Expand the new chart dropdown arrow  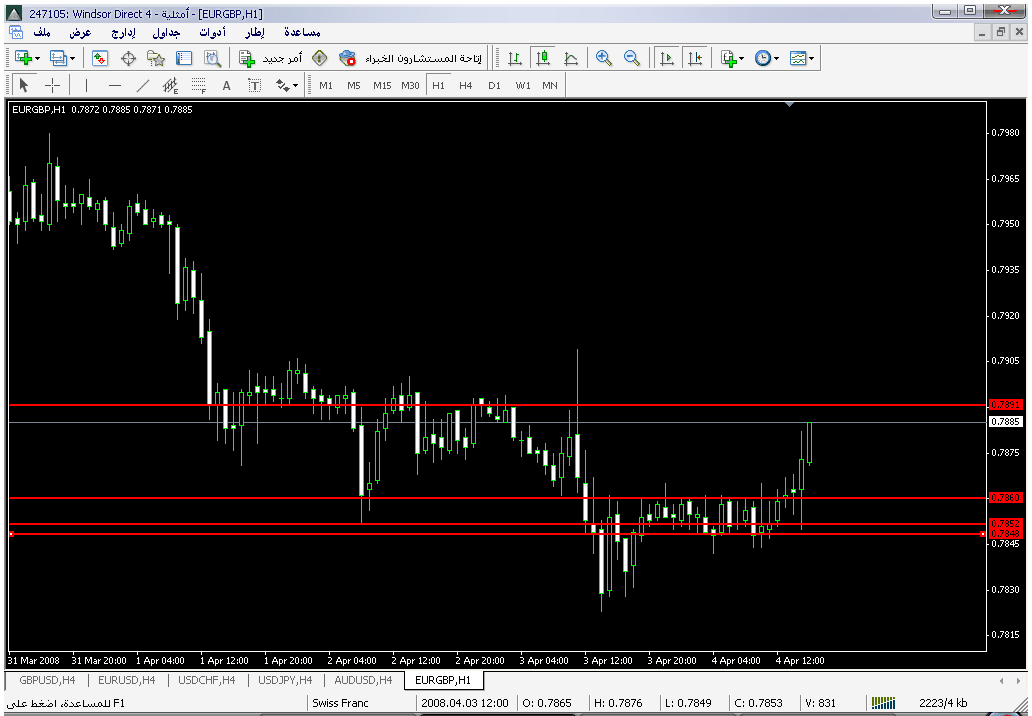[x=37, y=59]
